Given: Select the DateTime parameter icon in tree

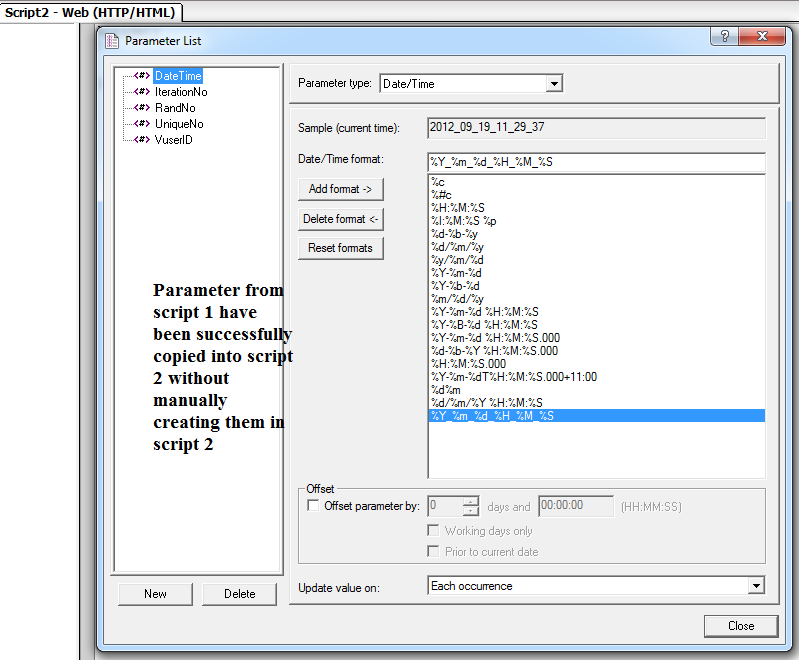Looking at the screenshot, I should click(143, 75).
